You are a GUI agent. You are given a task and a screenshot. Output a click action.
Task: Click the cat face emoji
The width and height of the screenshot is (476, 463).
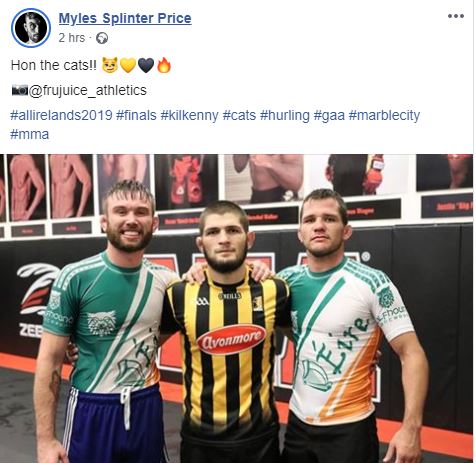pyautogui.click(x=110, y=65)
